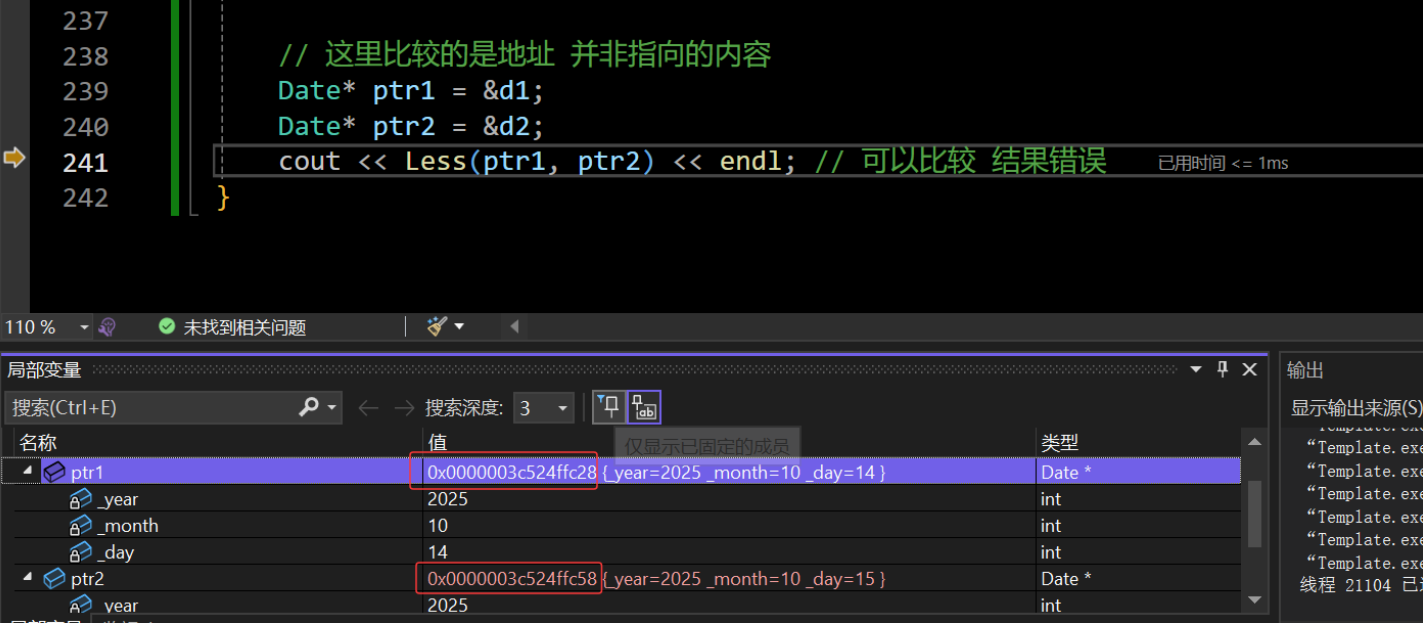Click value 10 of _month

pyautogui.click(x=437, y=526)
